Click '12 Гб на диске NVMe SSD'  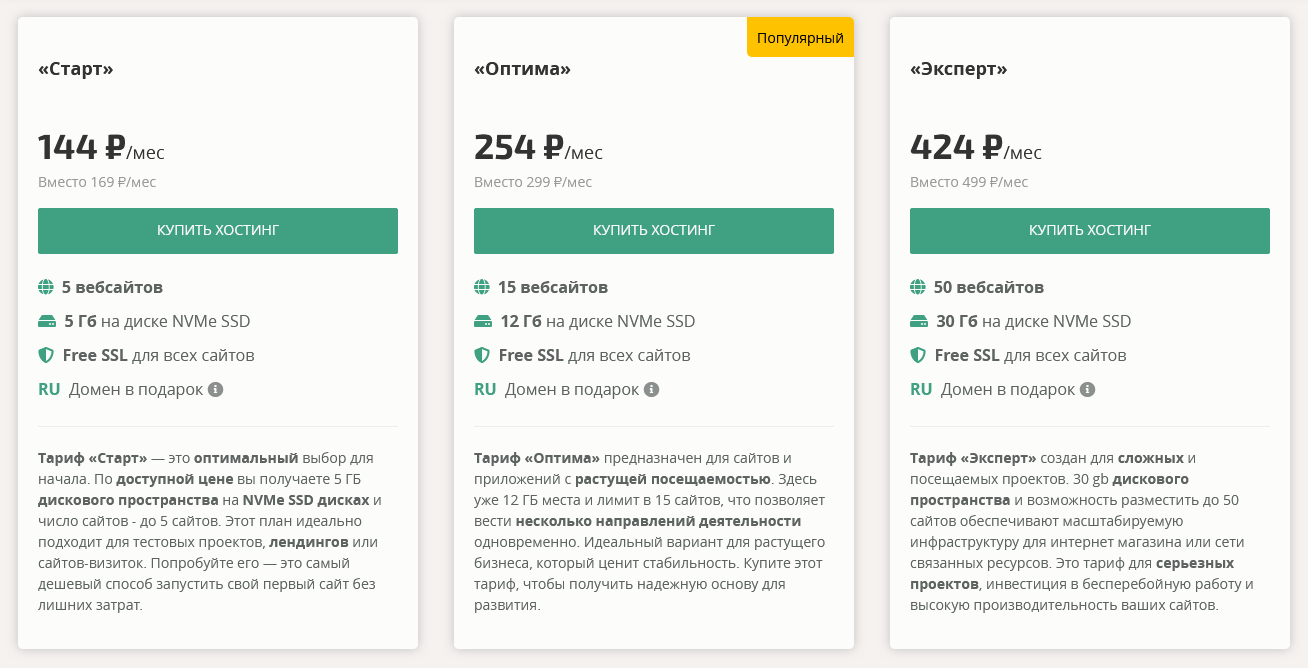[598, 322]
